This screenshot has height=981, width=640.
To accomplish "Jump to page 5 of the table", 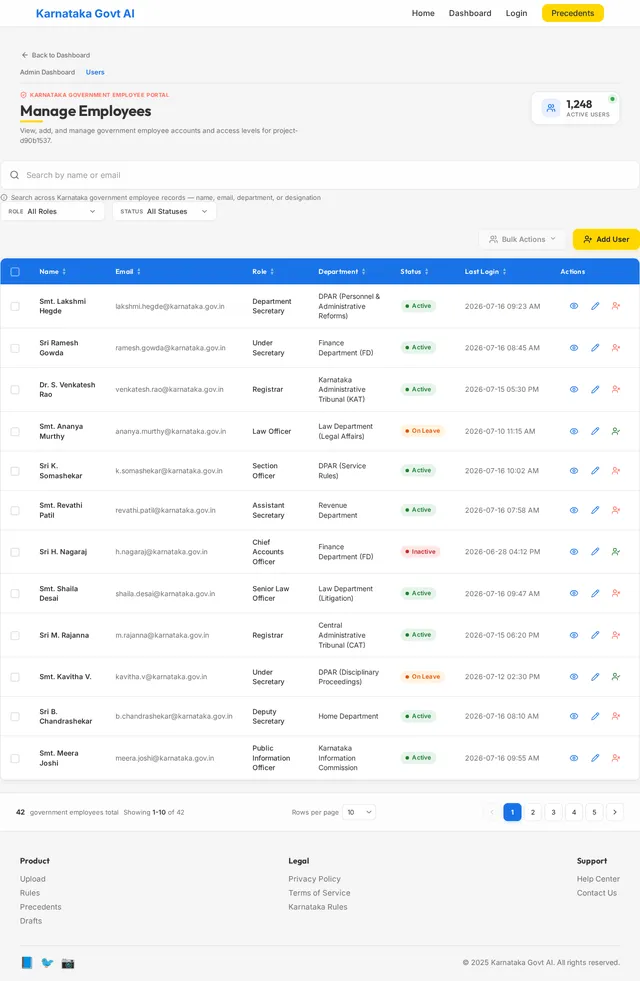I will pos(594,812).
